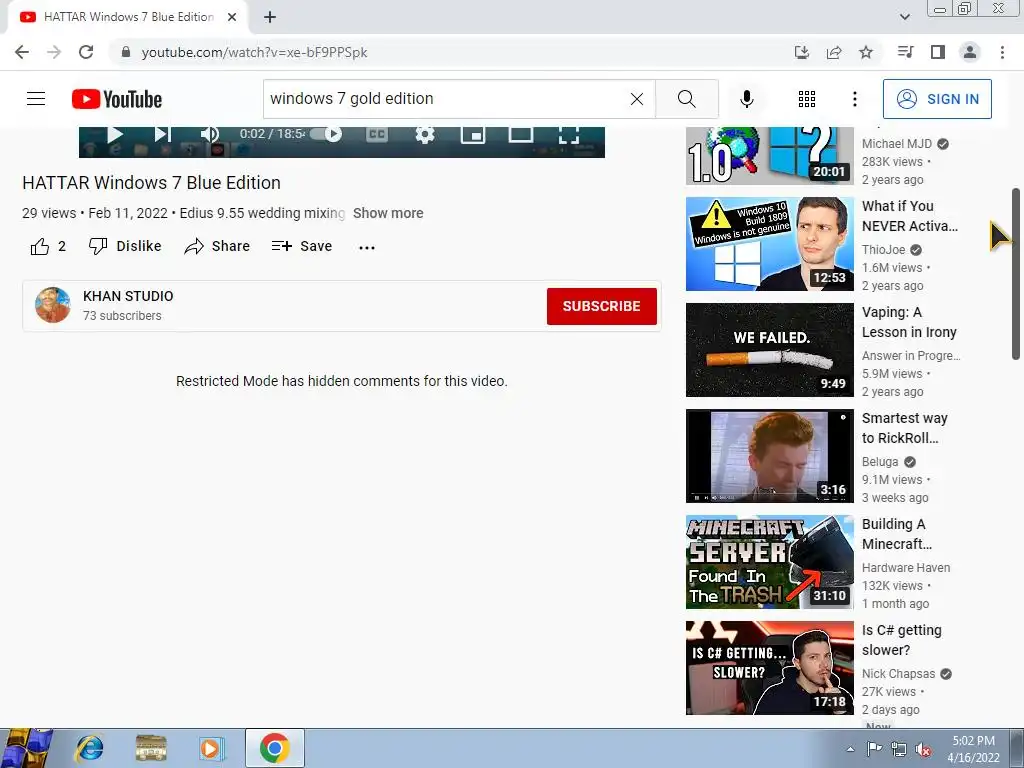Open 'Vaping: A Lesson in Irony' title

point(909,322)
